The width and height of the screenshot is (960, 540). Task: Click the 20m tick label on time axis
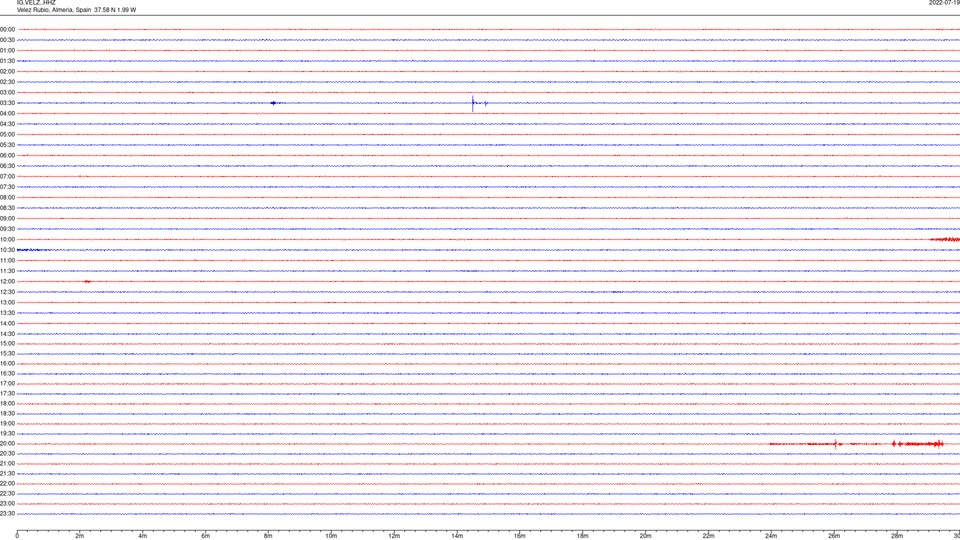[645, 536]
